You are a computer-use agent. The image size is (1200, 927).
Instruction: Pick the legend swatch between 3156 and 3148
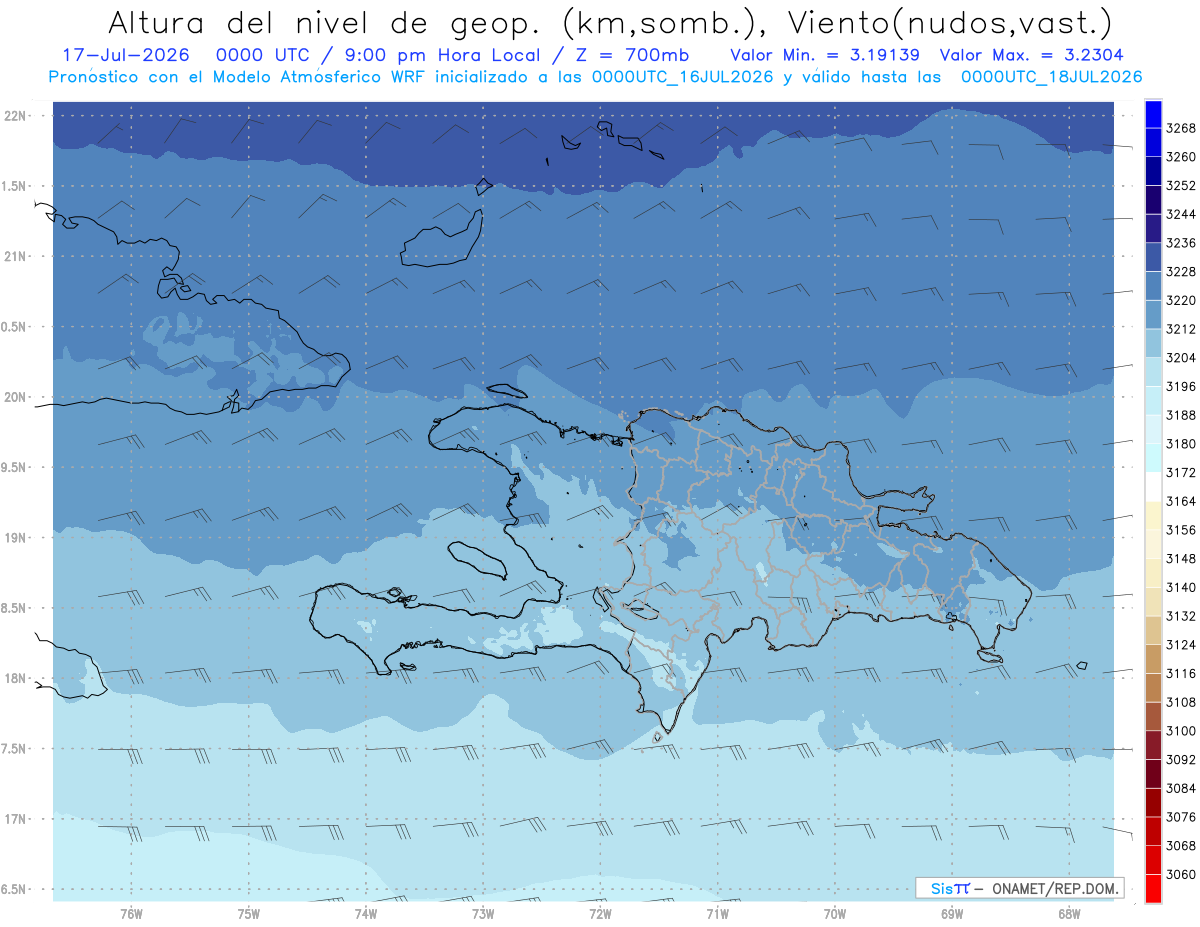point(1153,544)
